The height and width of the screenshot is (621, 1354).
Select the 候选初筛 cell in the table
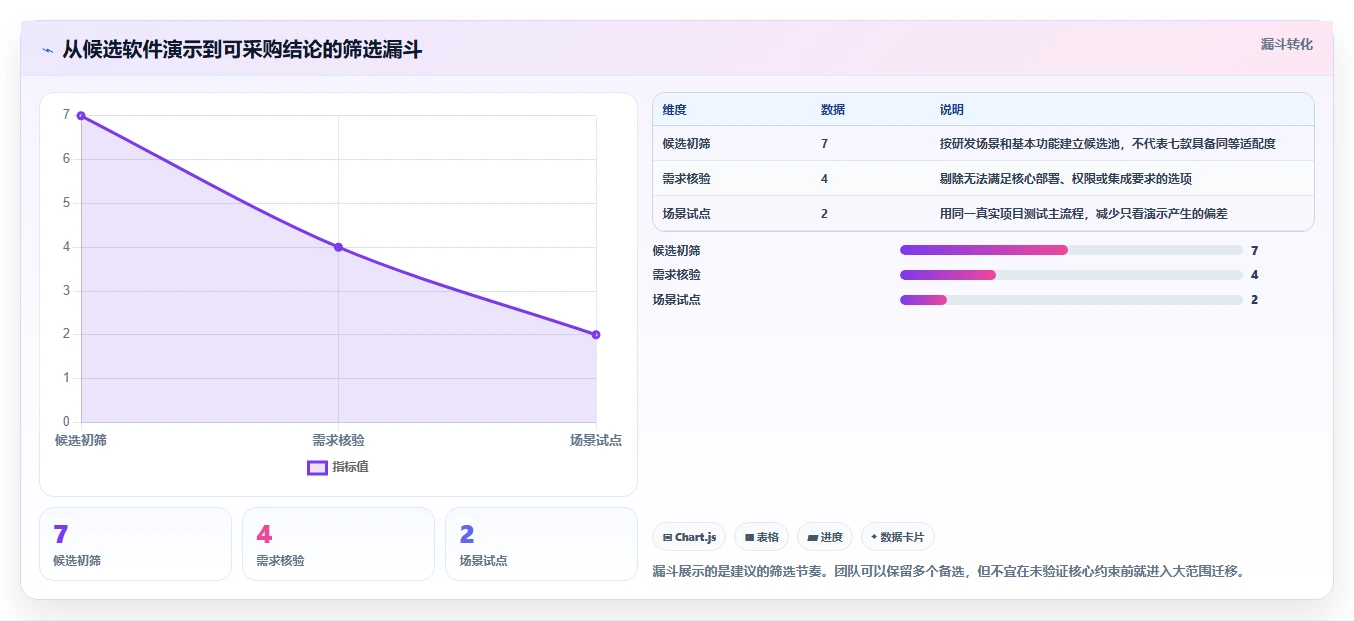tap(687, 144)
